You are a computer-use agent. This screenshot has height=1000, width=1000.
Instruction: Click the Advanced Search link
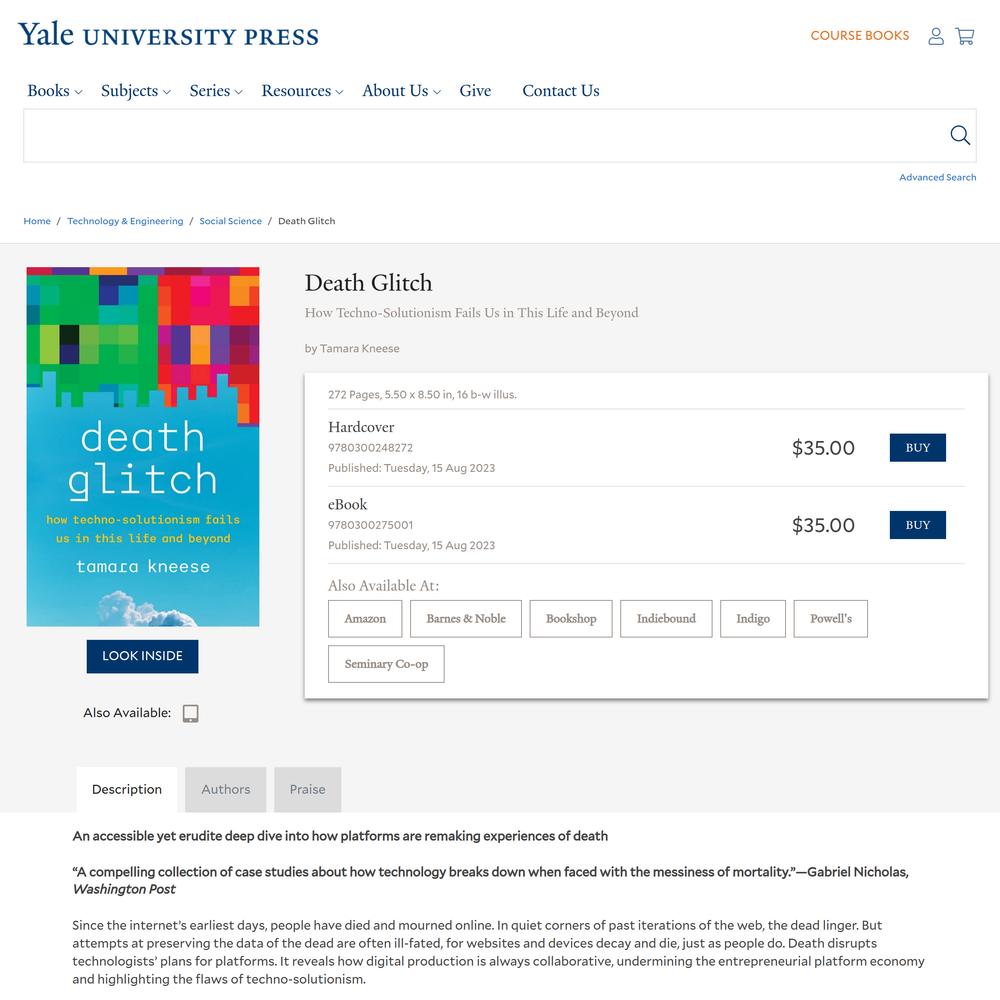tap(938, 177)
